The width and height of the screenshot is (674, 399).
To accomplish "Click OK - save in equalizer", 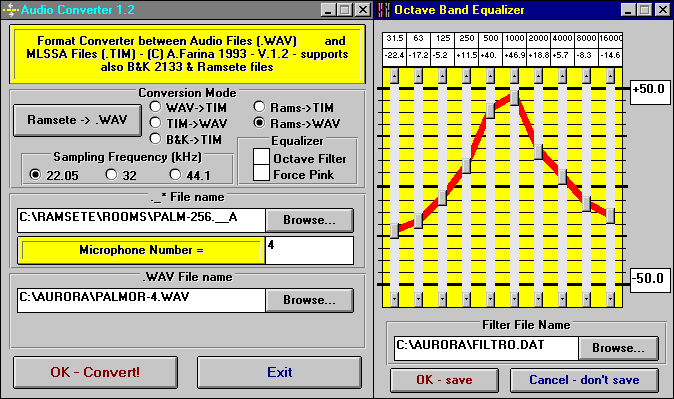I will 444,380.
